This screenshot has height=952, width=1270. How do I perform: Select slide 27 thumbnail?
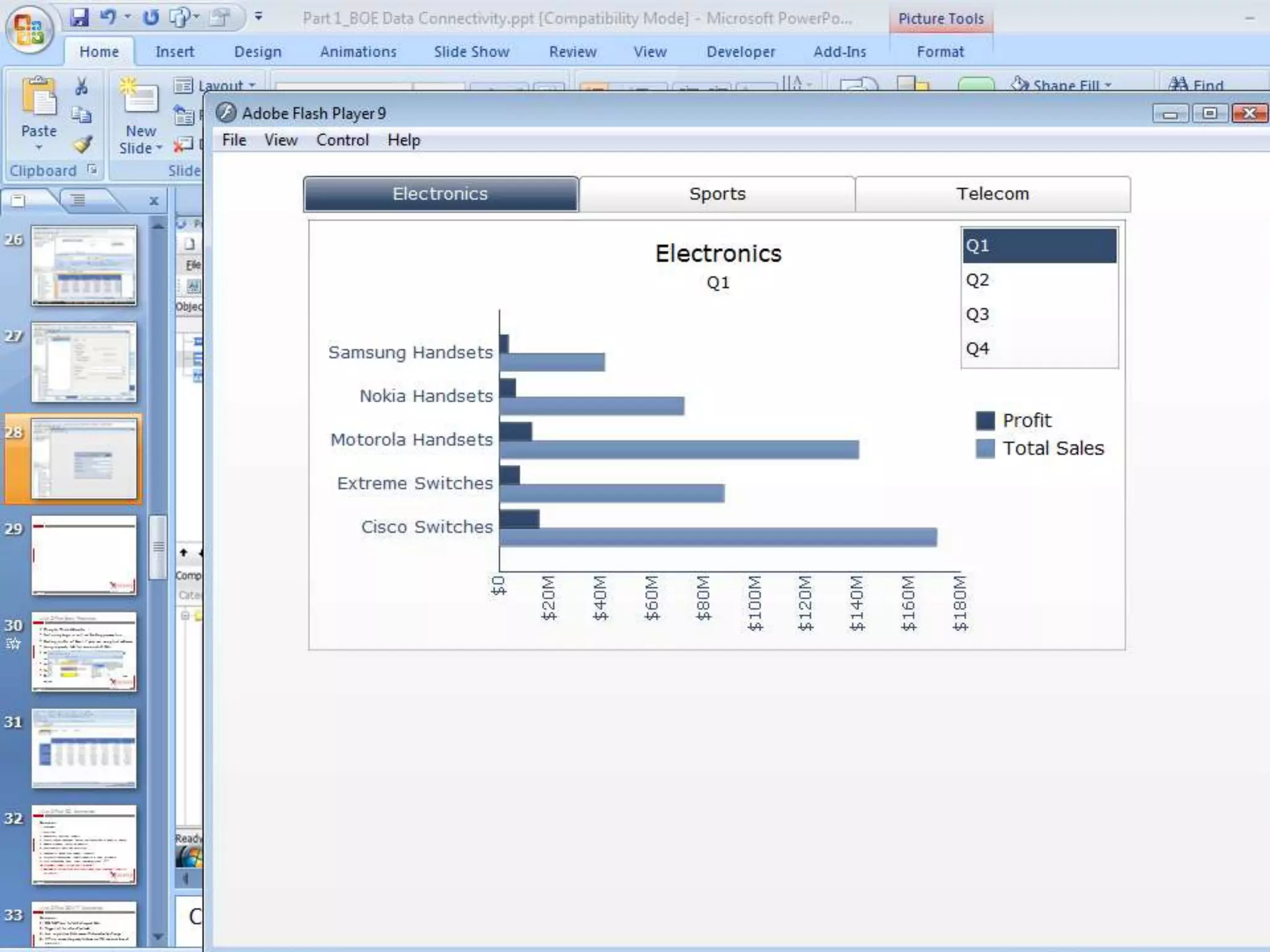point(84,362)
